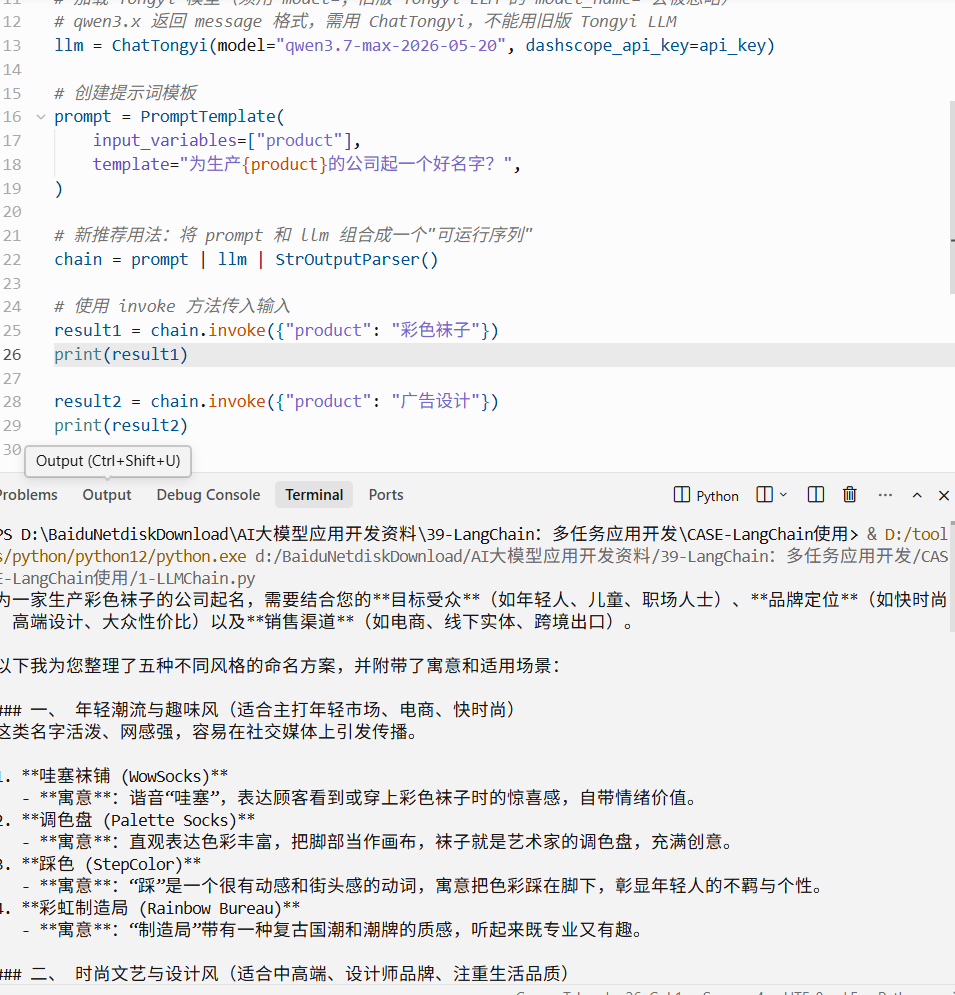The image size is (955, 995).
Task: Collapse the PromptTemplate block fold arrow on line 16
Action: click(41, 117)
